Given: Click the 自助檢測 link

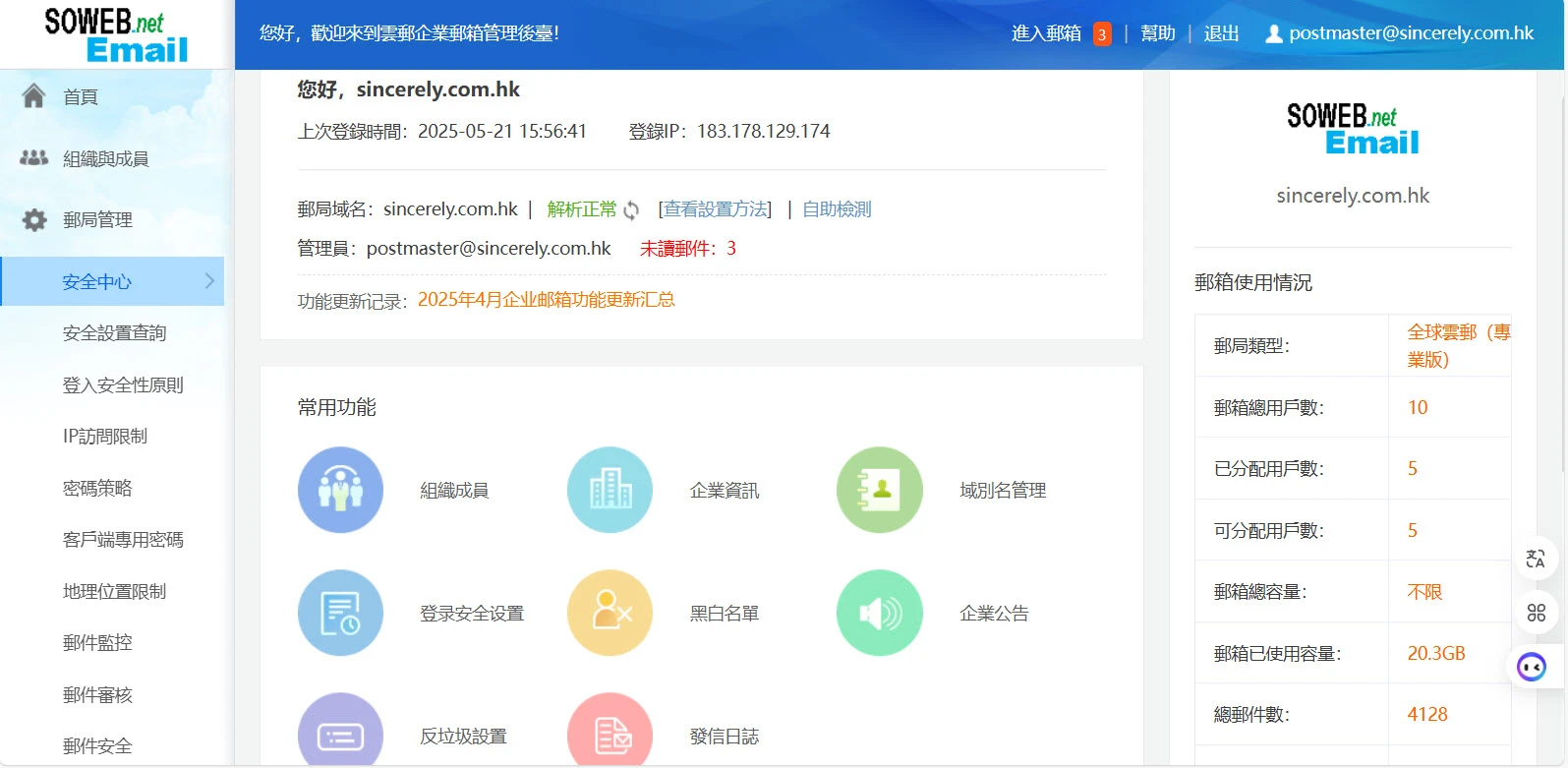Looking at the screenshot, I should [x=837, y=209].
